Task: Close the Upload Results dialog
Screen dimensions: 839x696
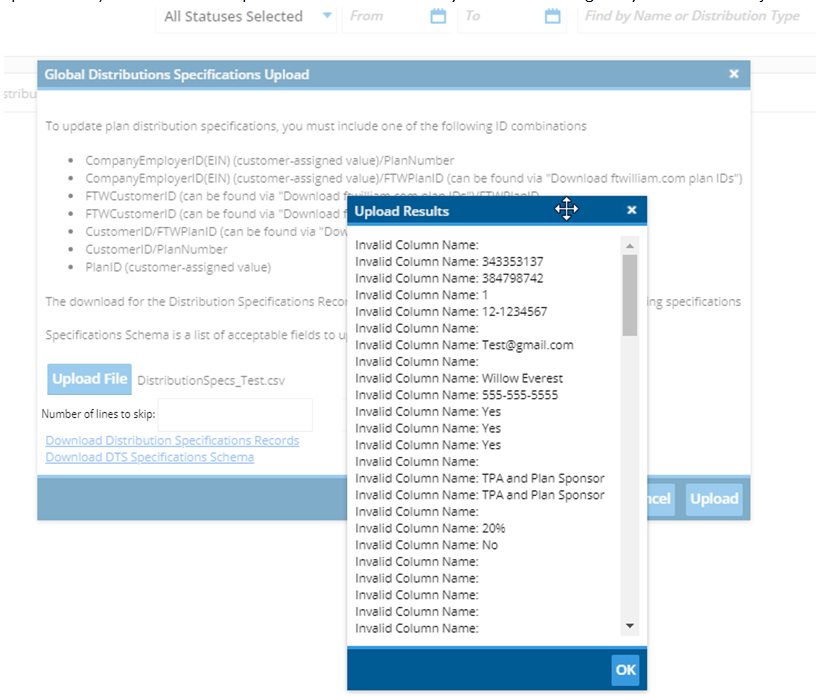Action: coord(631,210)
